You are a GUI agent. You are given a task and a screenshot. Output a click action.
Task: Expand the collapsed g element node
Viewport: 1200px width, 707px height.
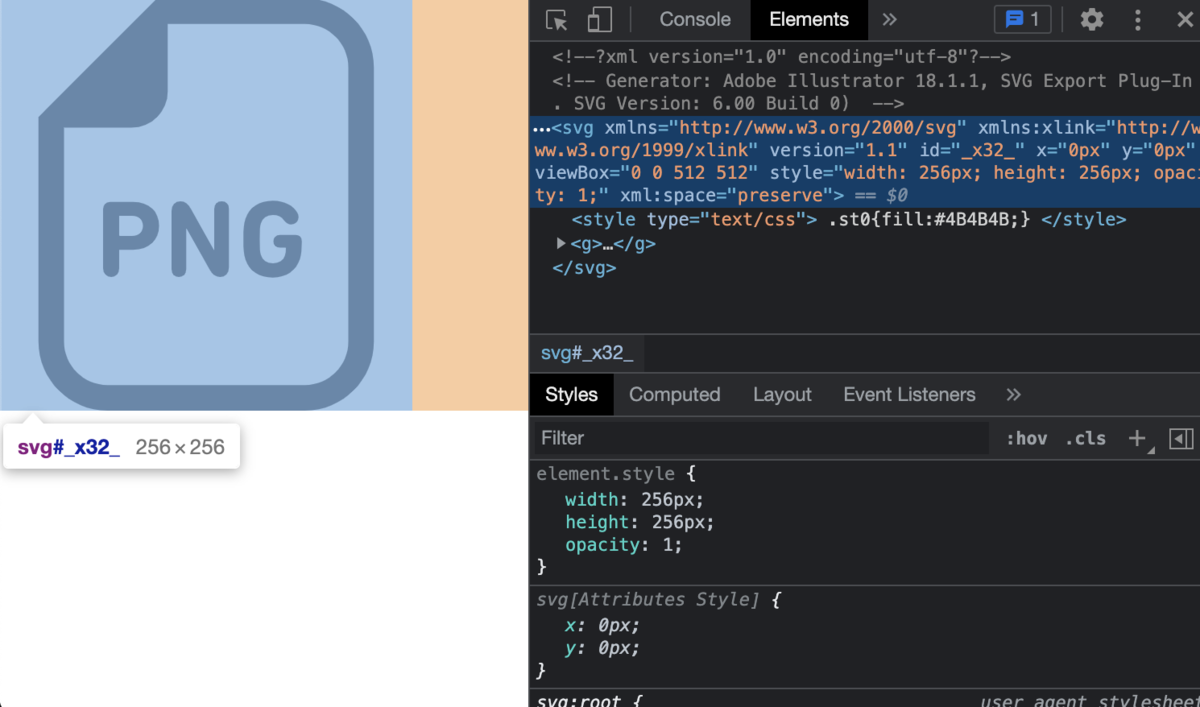[561, 243]
